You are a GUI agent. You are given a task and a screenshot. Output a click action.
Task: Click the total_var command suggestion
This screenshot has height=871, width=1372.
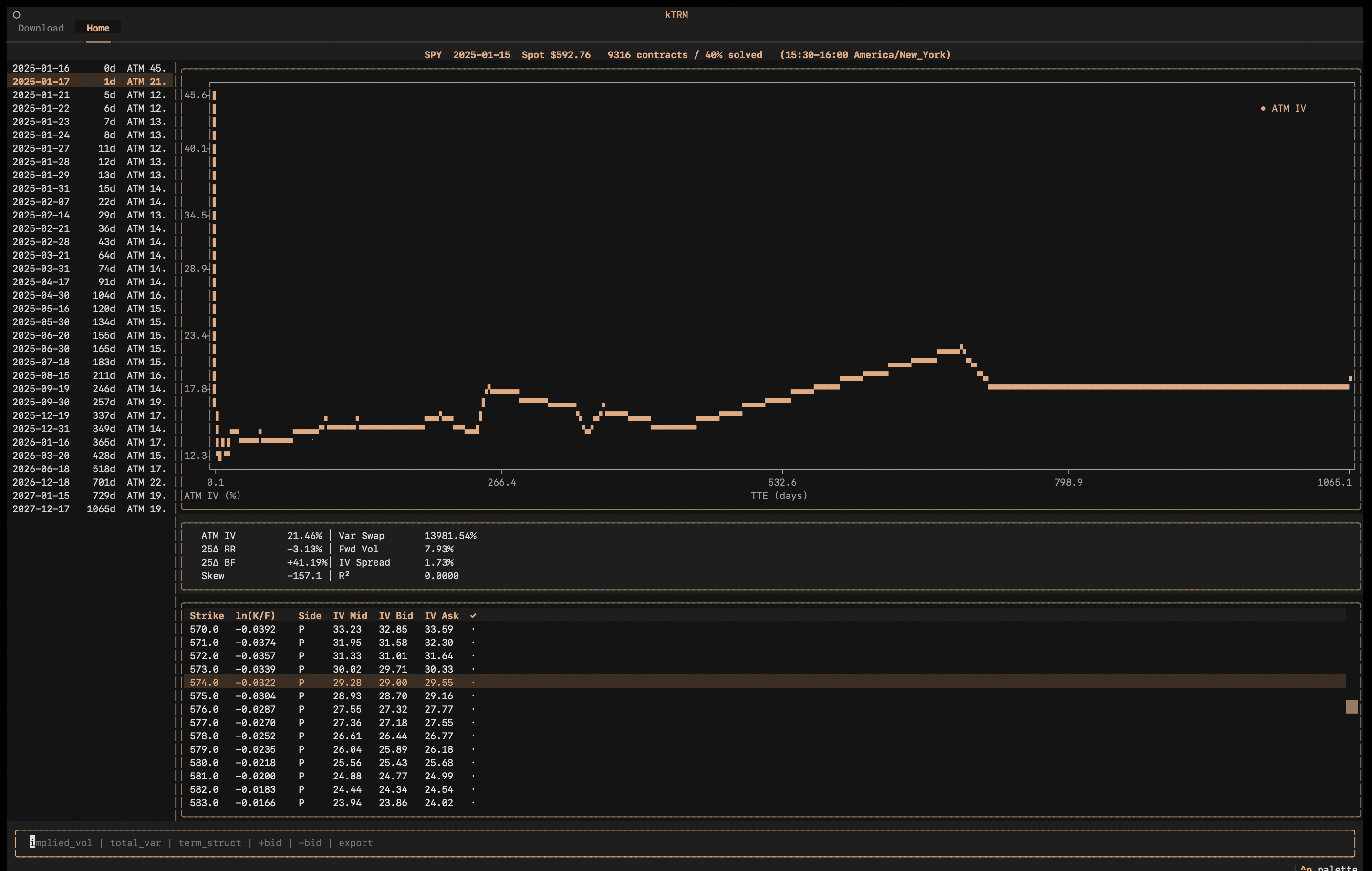click(135, 843)
